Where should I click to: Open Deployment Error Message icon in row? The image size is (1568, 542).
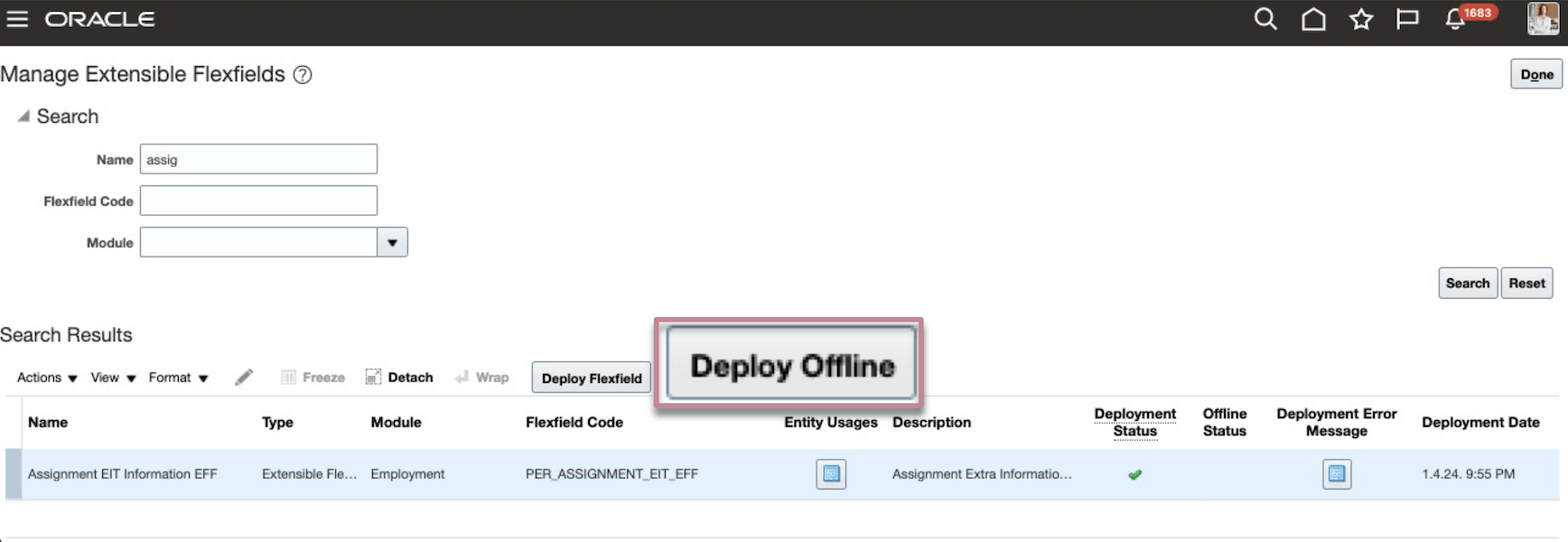[x=1337, y=474]
